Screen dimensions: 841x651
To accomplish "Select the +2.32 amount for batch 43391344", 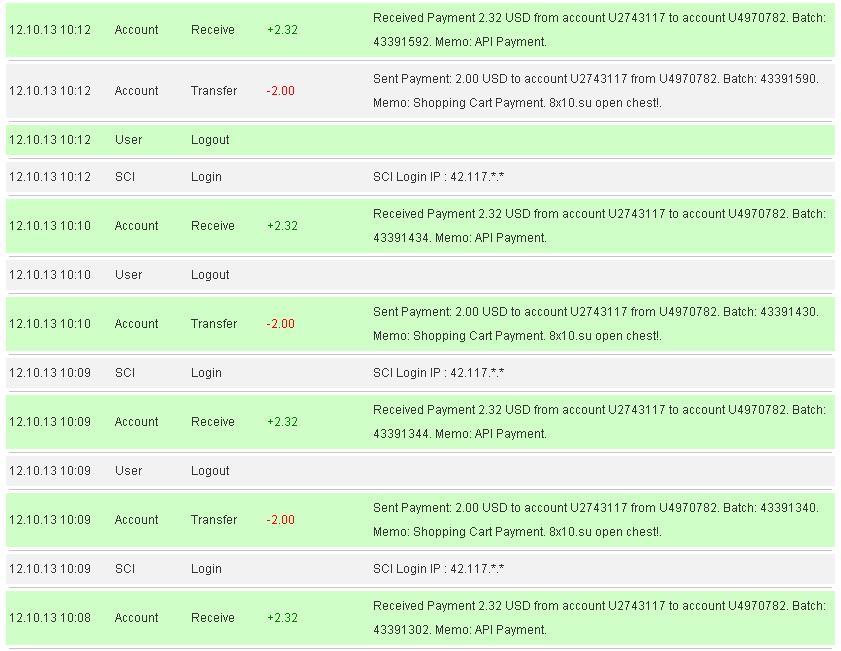I will point(282,422).
